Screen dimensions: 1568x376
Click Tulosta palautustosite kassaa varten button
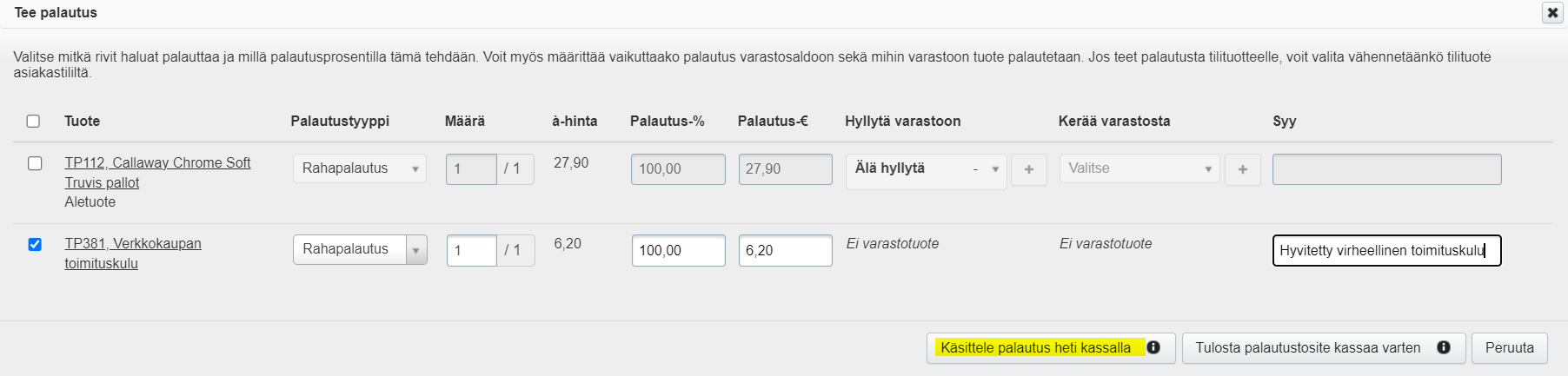point(1308,347)
